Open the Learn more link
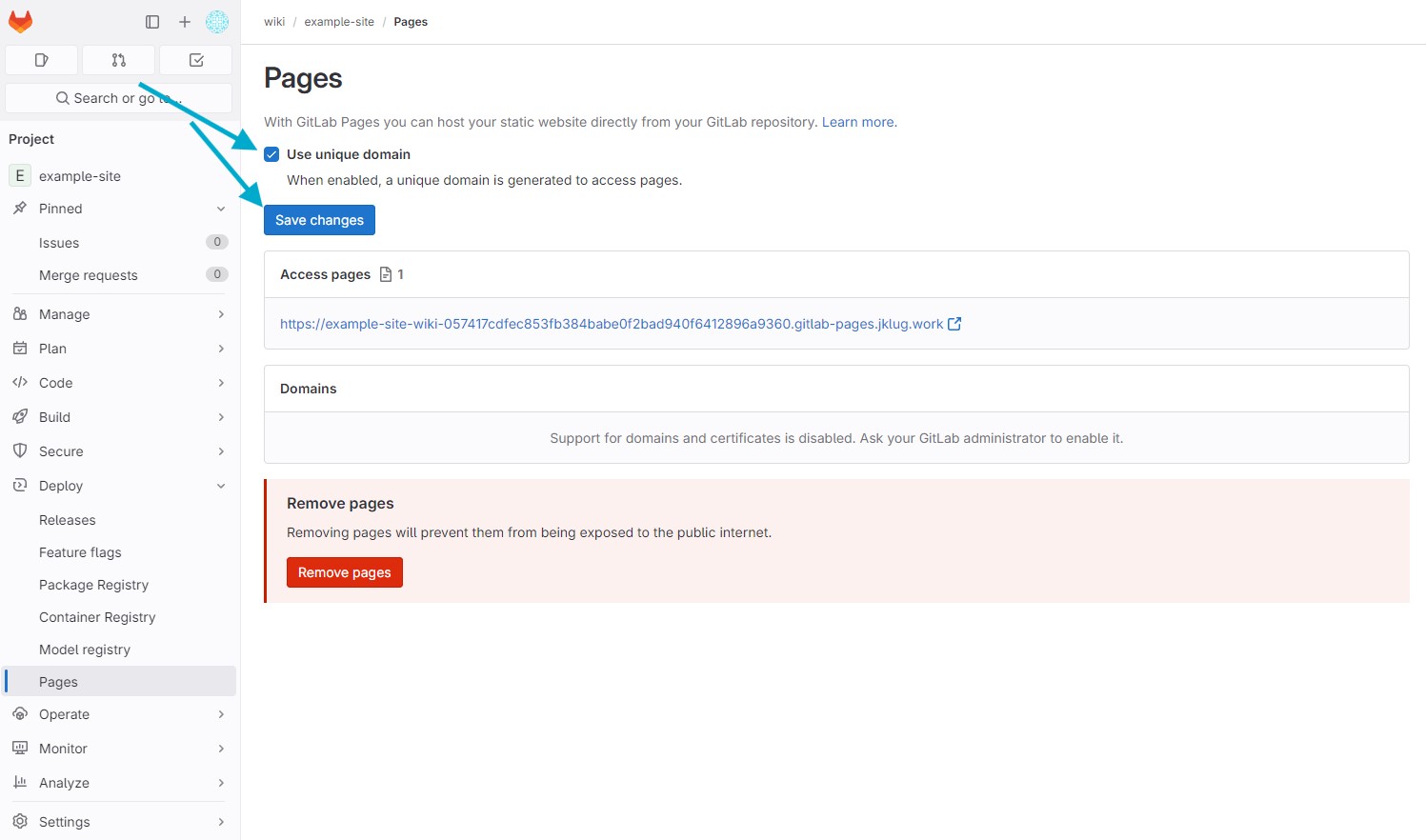1426x840 pixels. pos(858,122)
